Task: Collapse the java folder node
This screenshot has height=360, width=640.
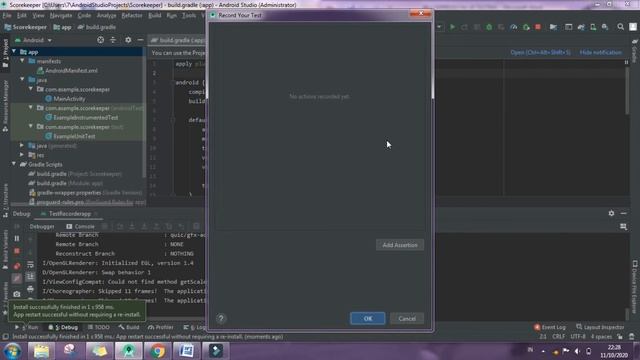Action: tap(23, 80)
